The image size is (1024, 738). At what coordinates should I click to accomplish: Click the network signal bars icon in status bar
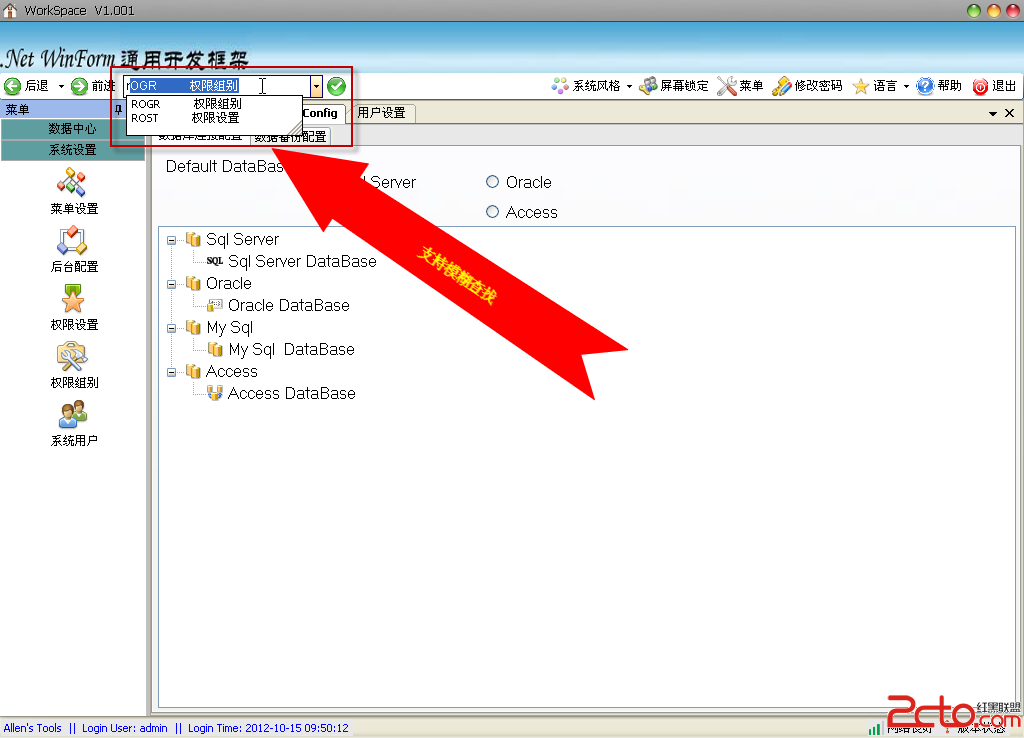click(x=874, y=728)
